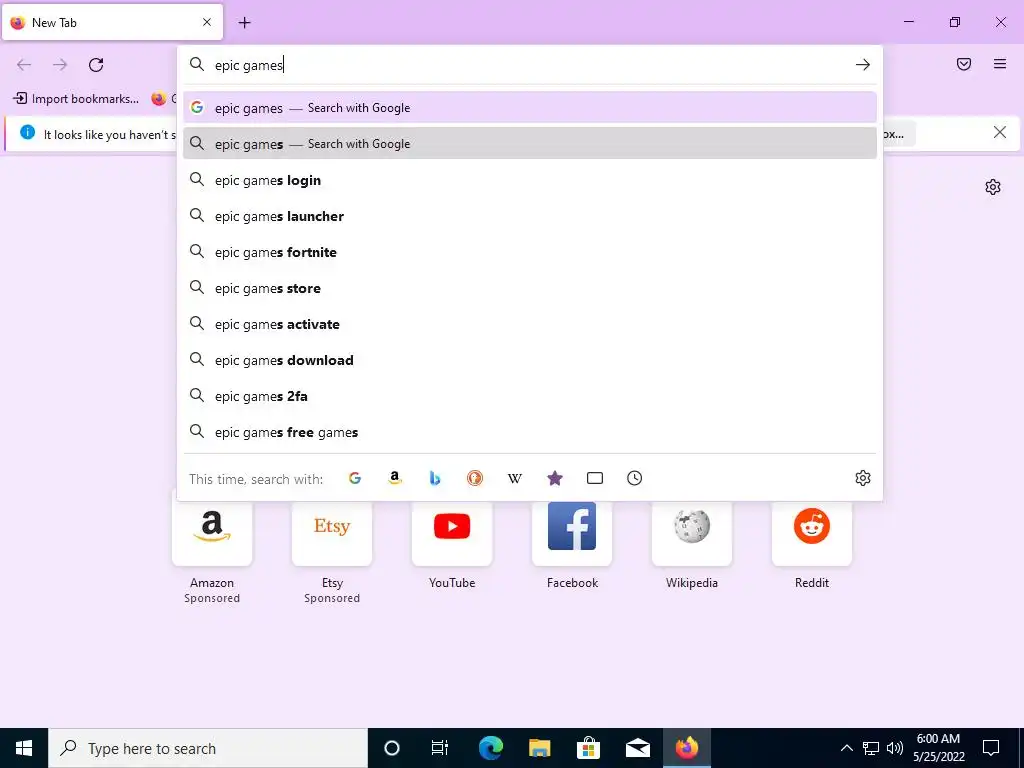Open Task View from taskbar
Image resolution: width=1024 pixels, height=768 pixels.
pos(440,748)
